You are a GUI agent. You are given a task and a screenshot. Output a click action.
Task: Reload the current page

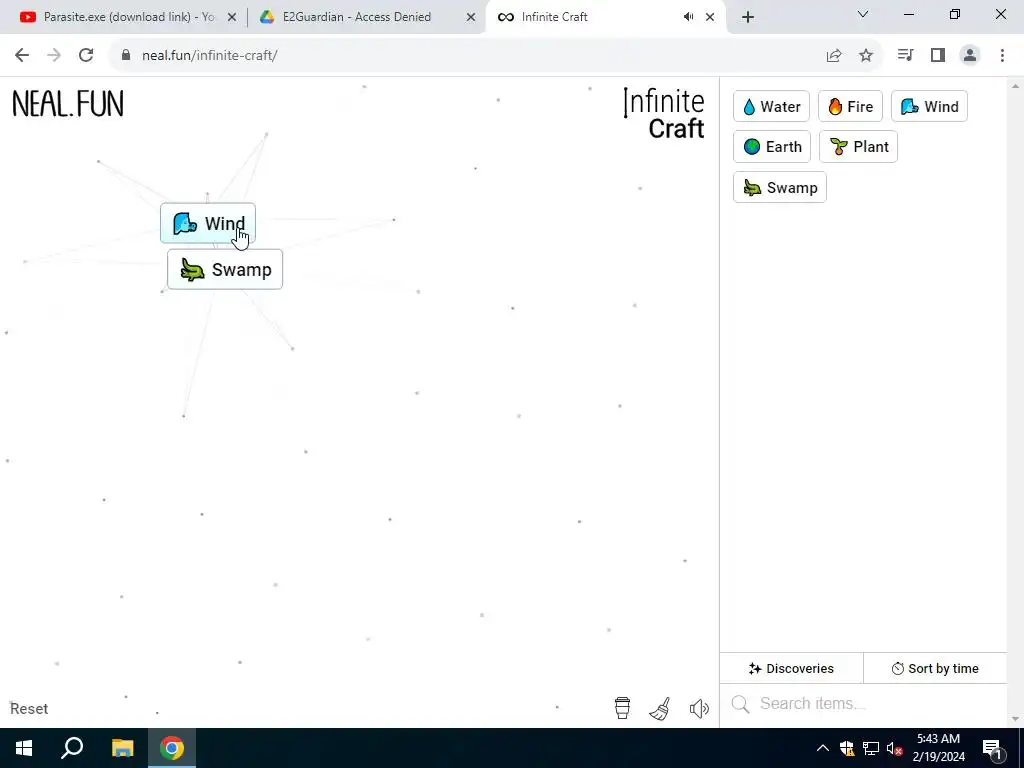point(86,55)
